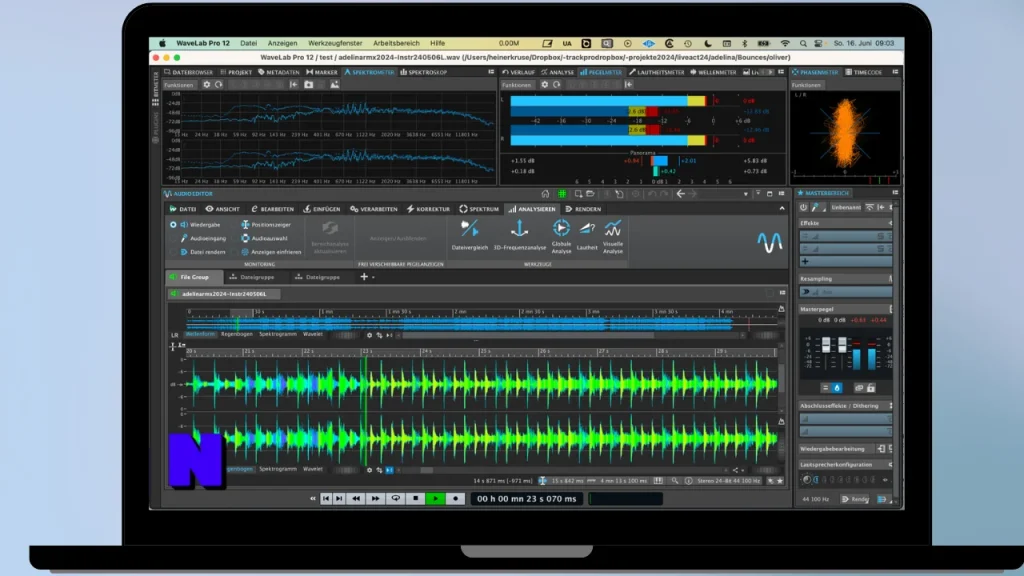Click the 24 s mark on the main time ruler
This screenshot has height=576, width=1024.
pyautogui.click(x=426, y=351)
